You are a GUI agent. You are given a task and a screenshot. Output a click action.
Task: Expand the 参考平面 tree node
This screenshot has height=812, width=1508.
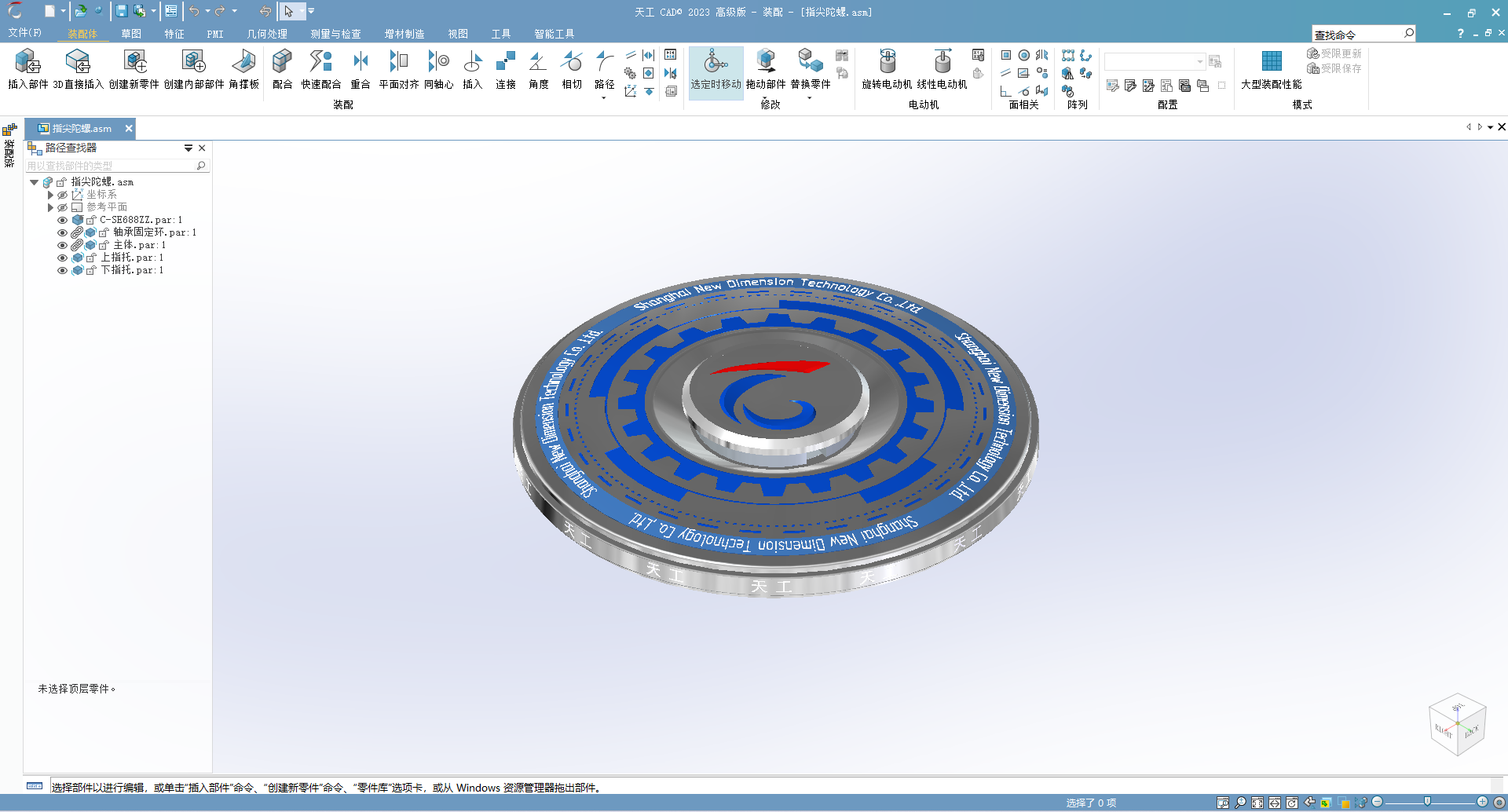(x=50, y=207)
